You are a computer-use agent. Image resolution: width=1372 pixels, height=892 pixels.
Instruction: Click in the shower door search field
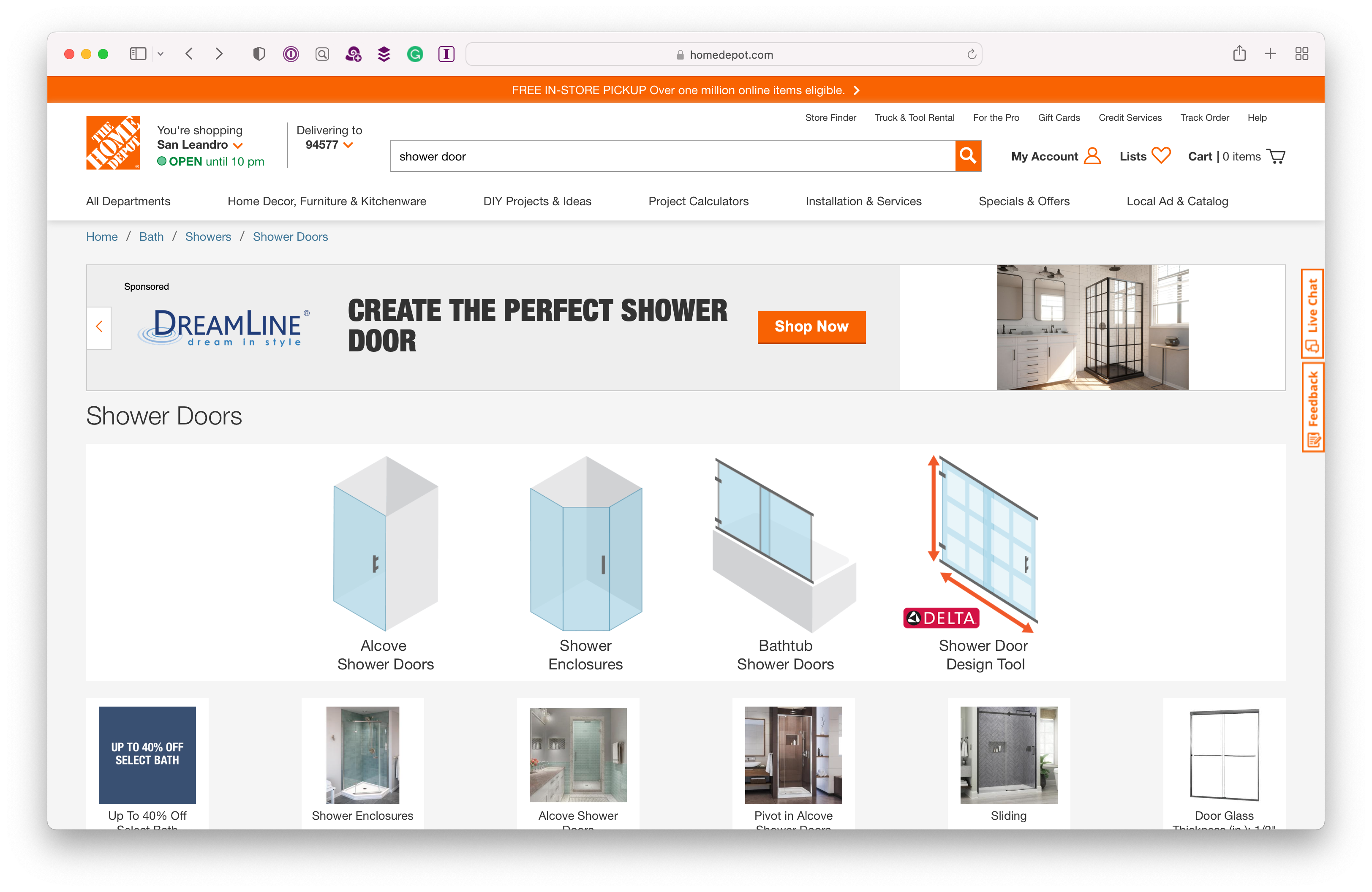[673, 156]
